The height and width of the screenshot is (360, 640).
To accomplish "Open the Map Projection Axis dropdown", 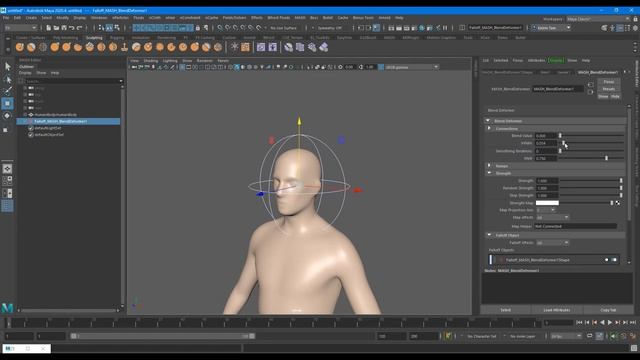I will 546,210.
